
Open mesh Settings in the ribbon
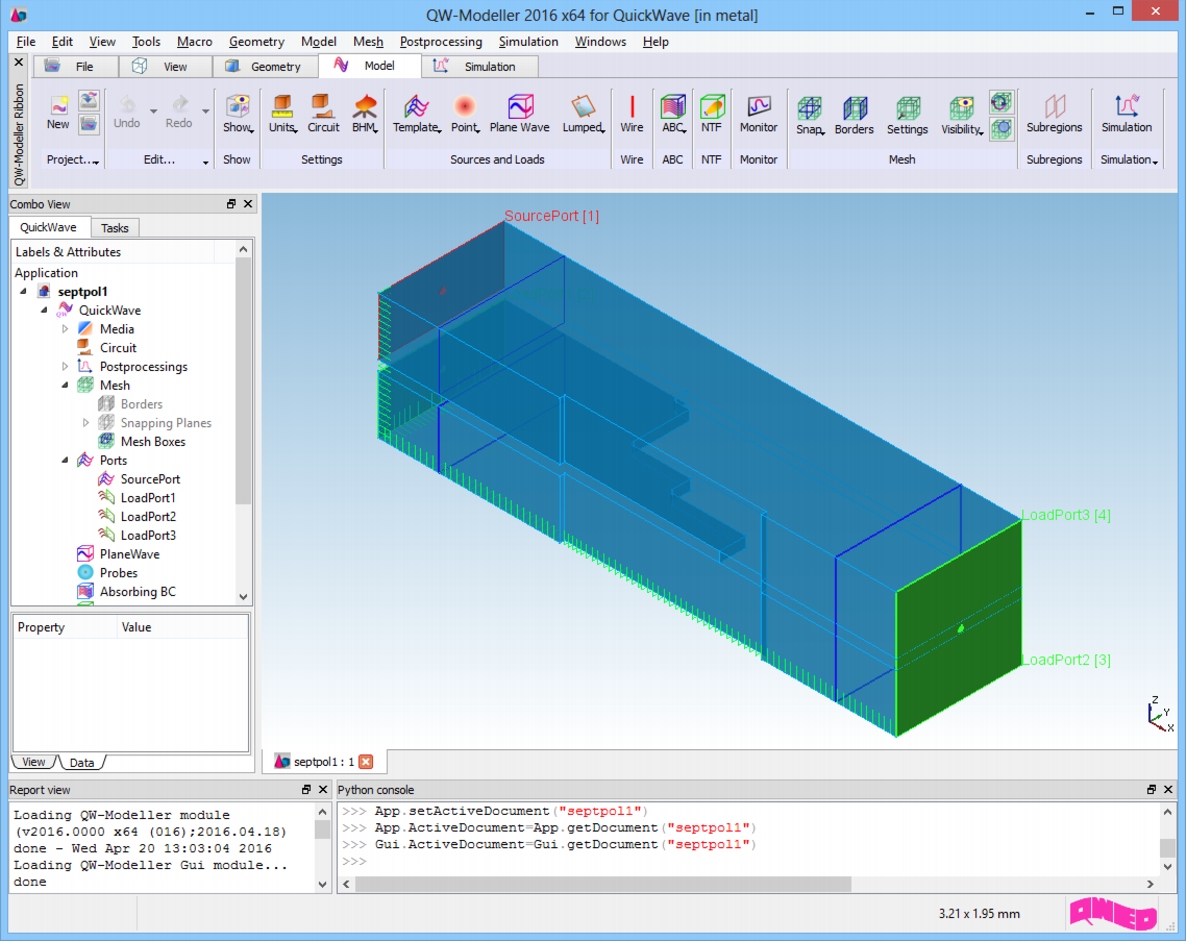click(907, 115)
